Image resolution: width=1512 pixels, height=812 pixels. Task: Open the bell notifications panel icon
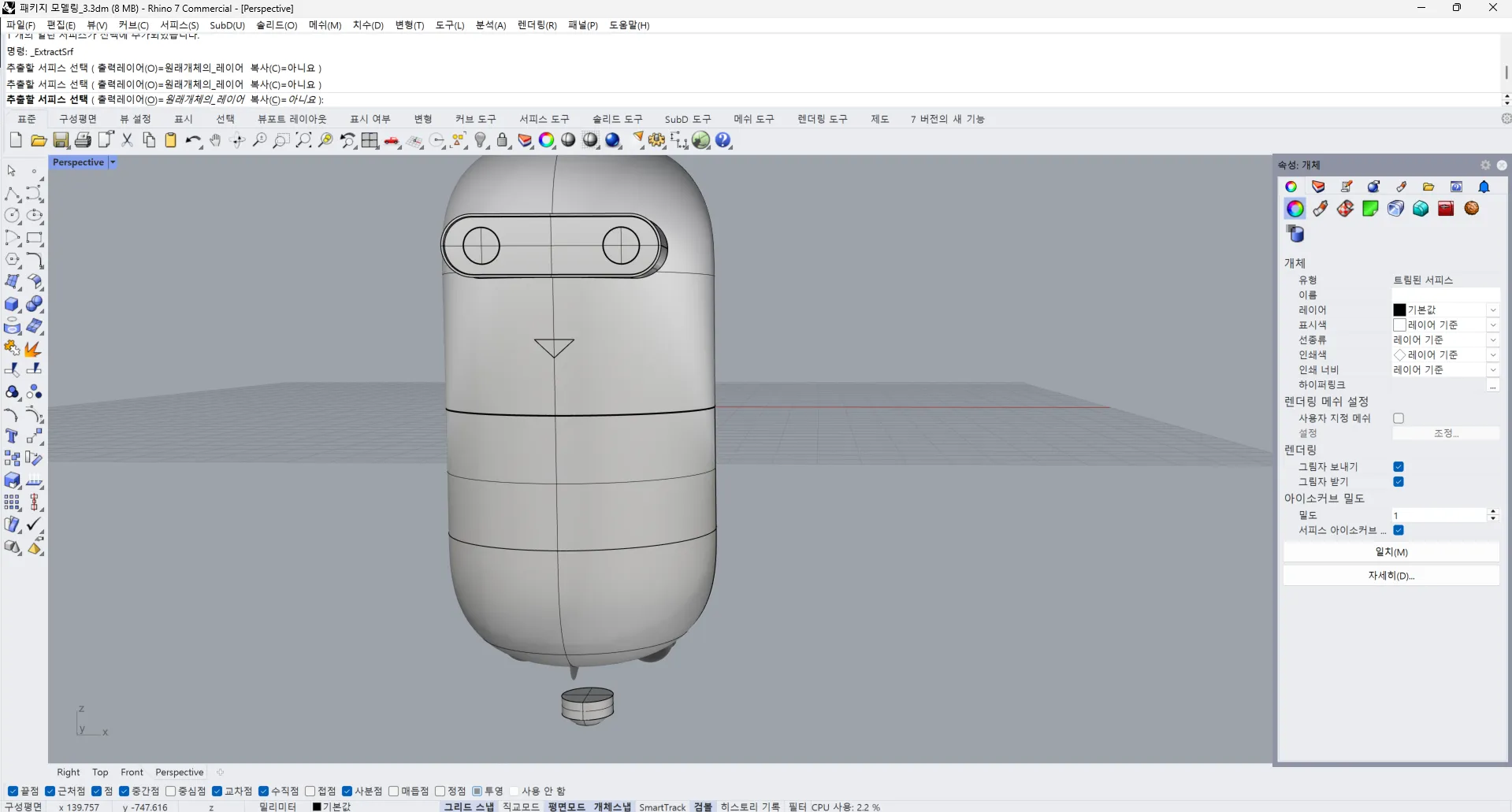pos(1484,187)
